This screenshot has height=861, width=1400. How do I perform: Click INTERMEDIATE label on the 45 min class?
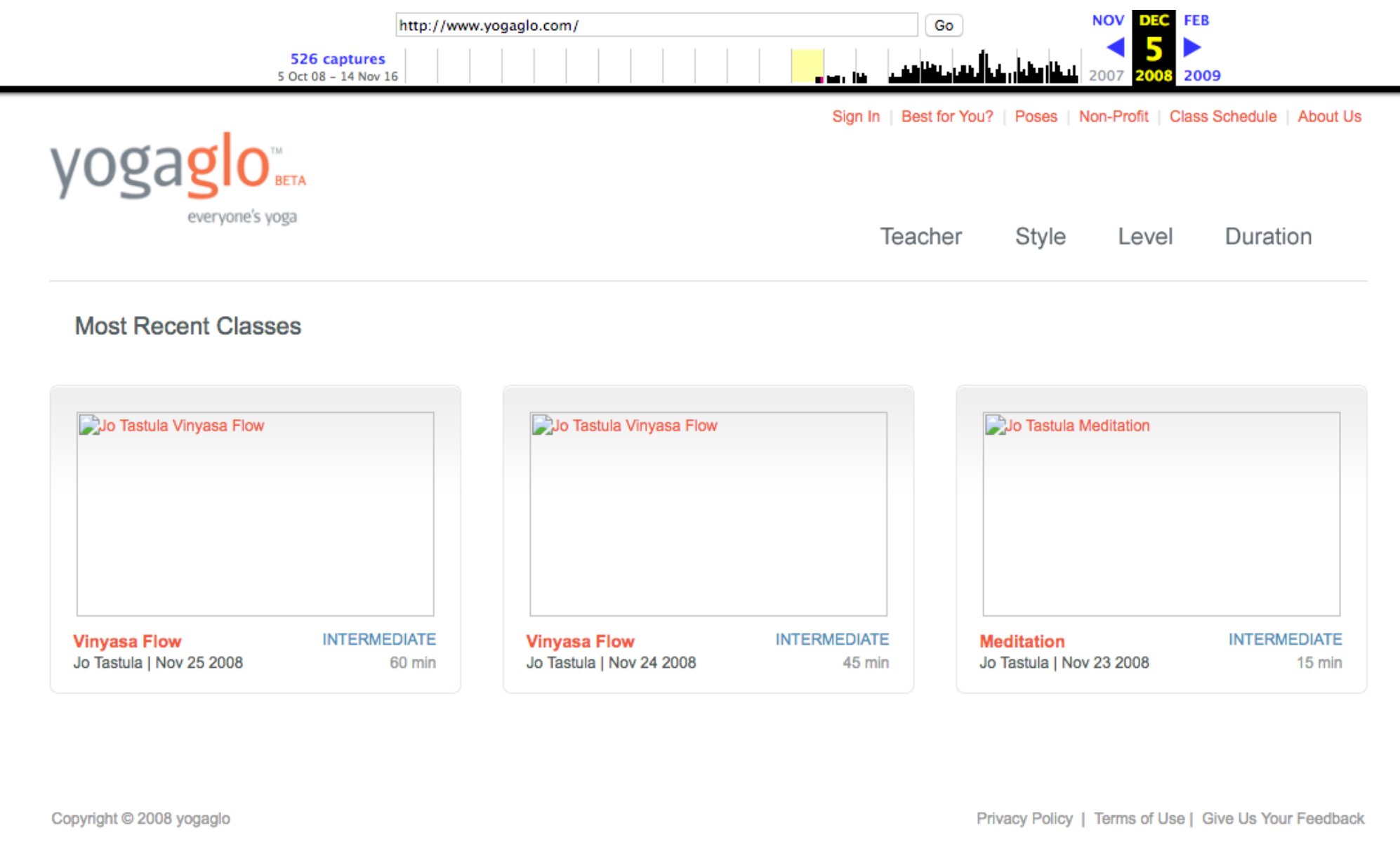(x=832, y=639)
